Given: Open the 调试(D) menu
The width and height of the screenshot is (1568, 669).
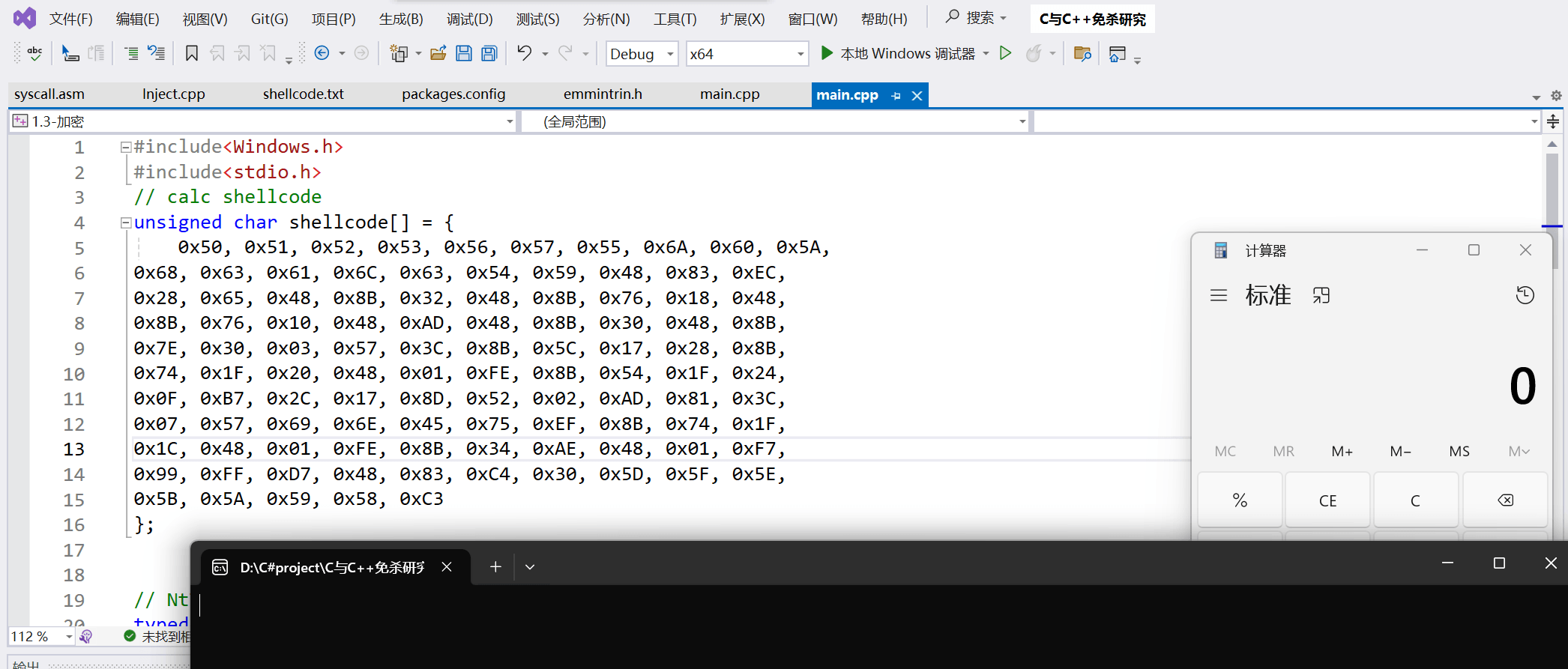Looking at the screenshot, I should tap(469, 19).
